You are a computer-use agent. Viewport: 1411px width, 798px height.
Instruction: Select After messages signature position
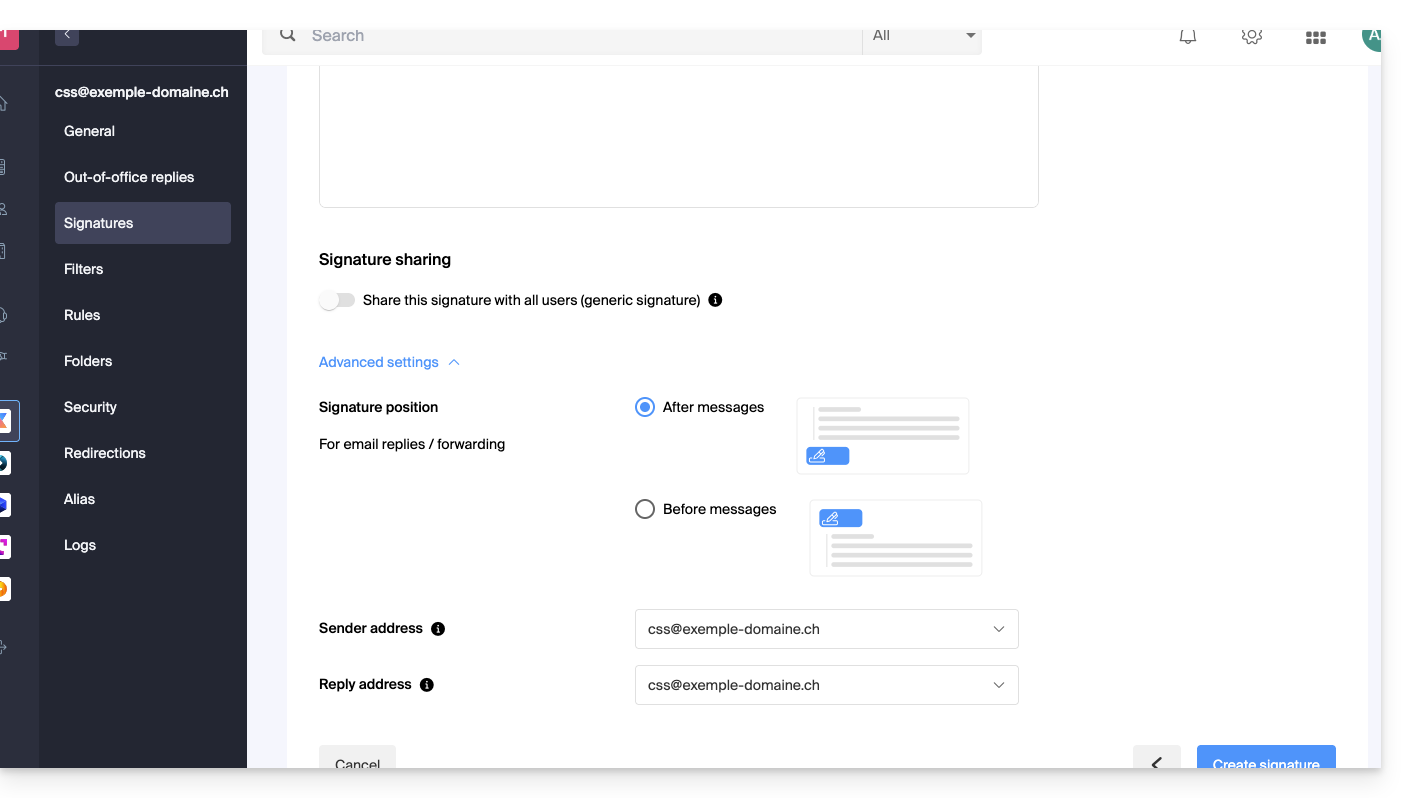[645, 407]
